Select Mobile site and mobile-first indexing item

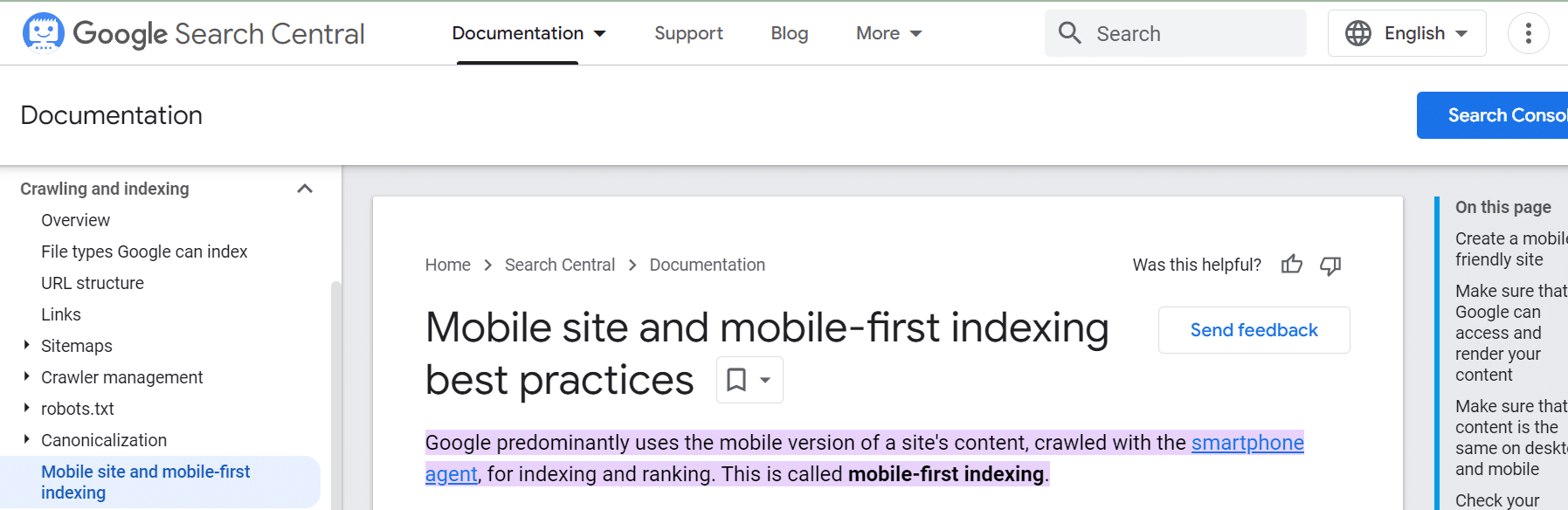point(160,482)
